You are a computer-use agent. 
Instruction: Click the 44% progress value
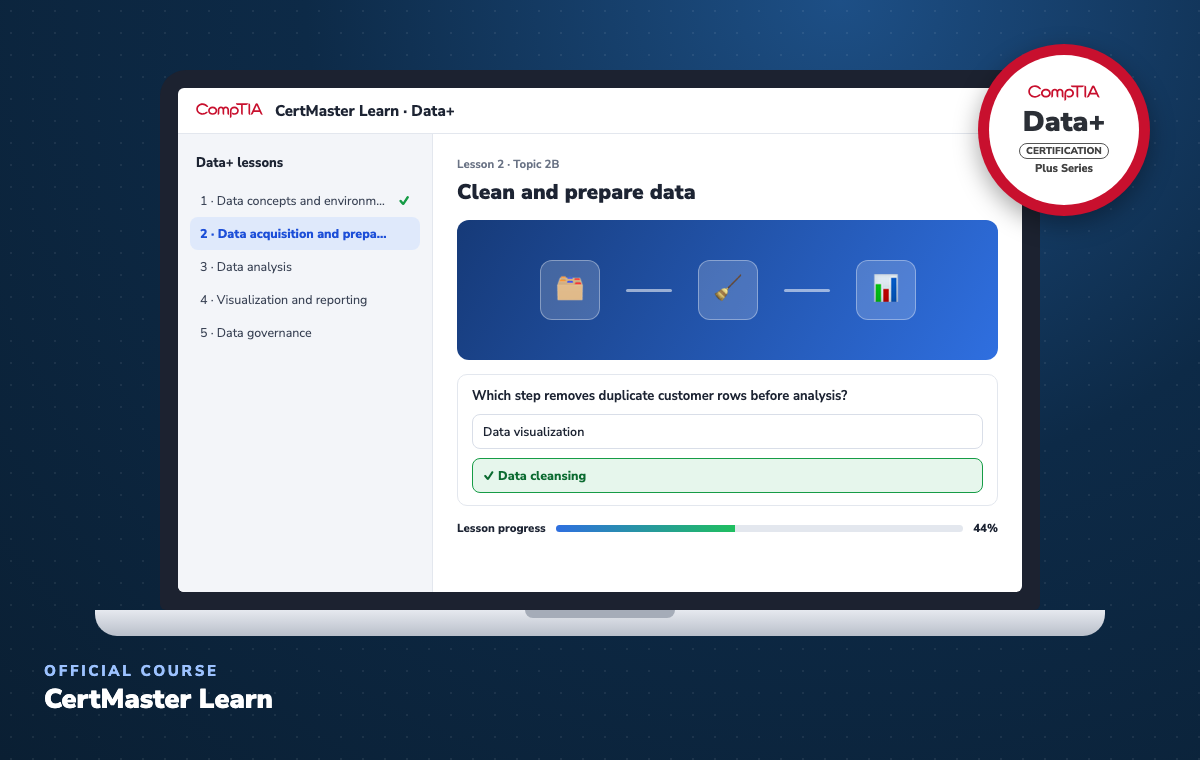point(985,528)
